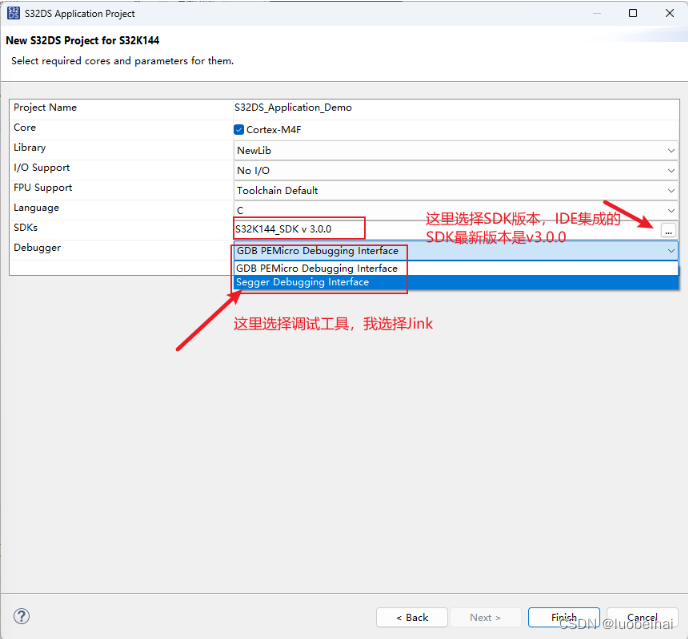This screenshot has height=639, width=688.
Task: Cancel the new project wizard
Action: coord(642,617)
